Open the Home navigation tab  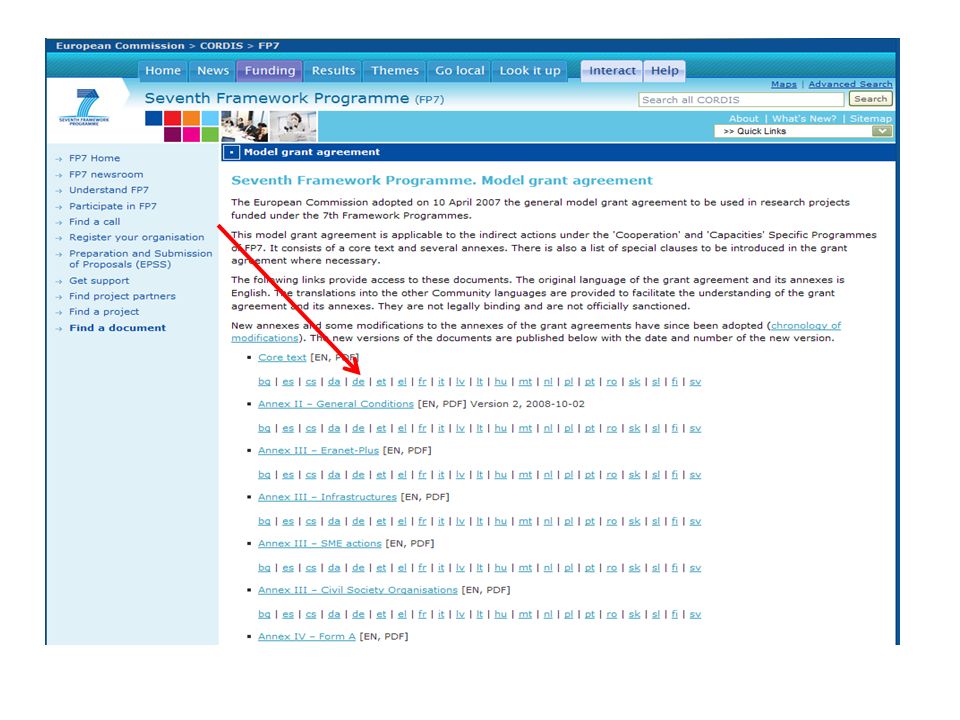pyautogui.click(x=163, y=70)
